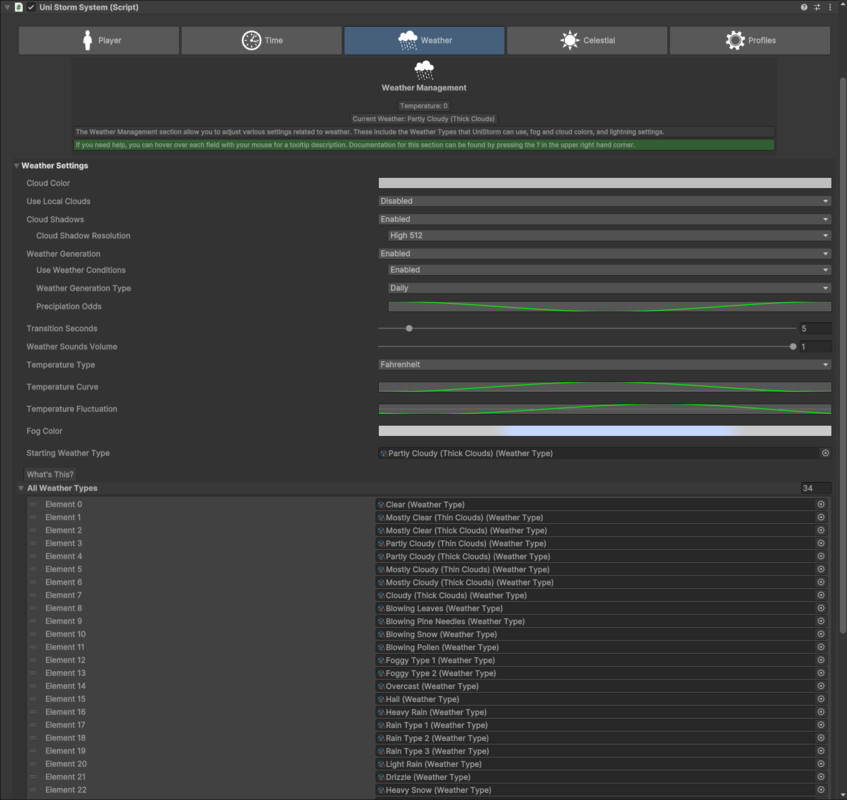Open object picker for Starting Weather Type
This screenshot has width=847, height=800.
825,453
